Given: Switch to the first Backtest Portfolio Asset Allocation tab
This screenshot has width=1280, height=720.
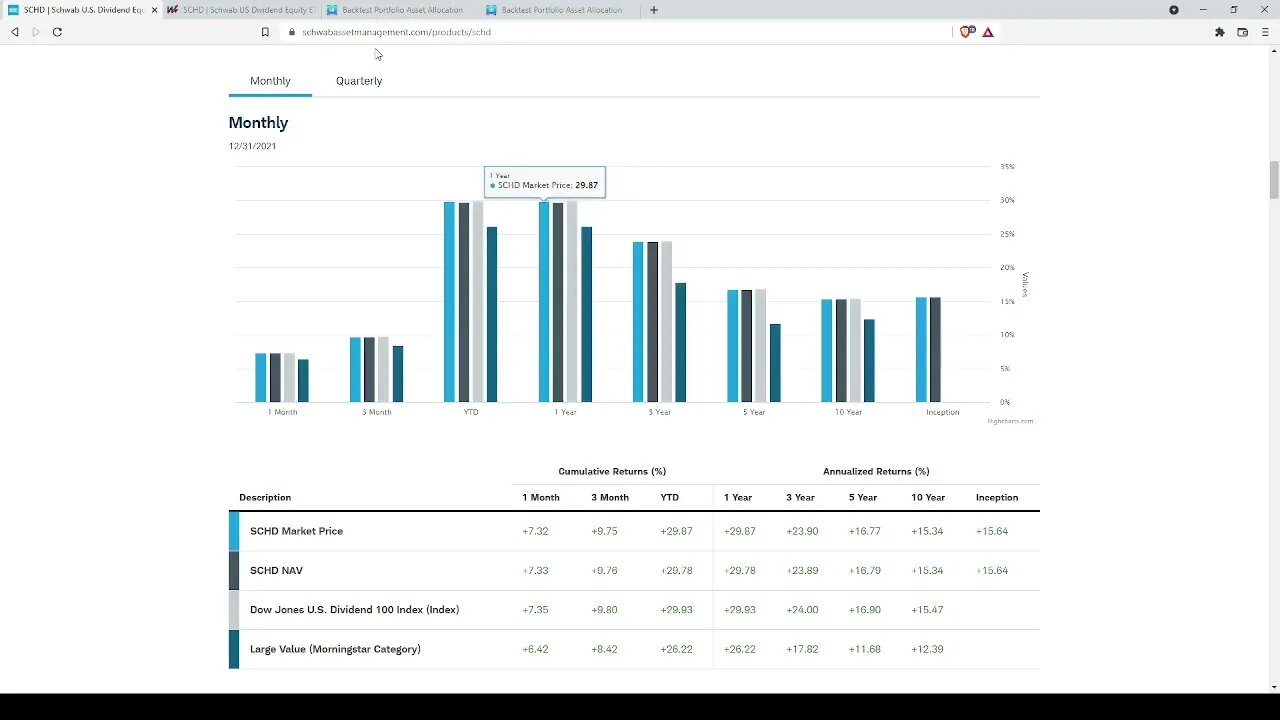Looking at the screenshot, I should (400, 10).
